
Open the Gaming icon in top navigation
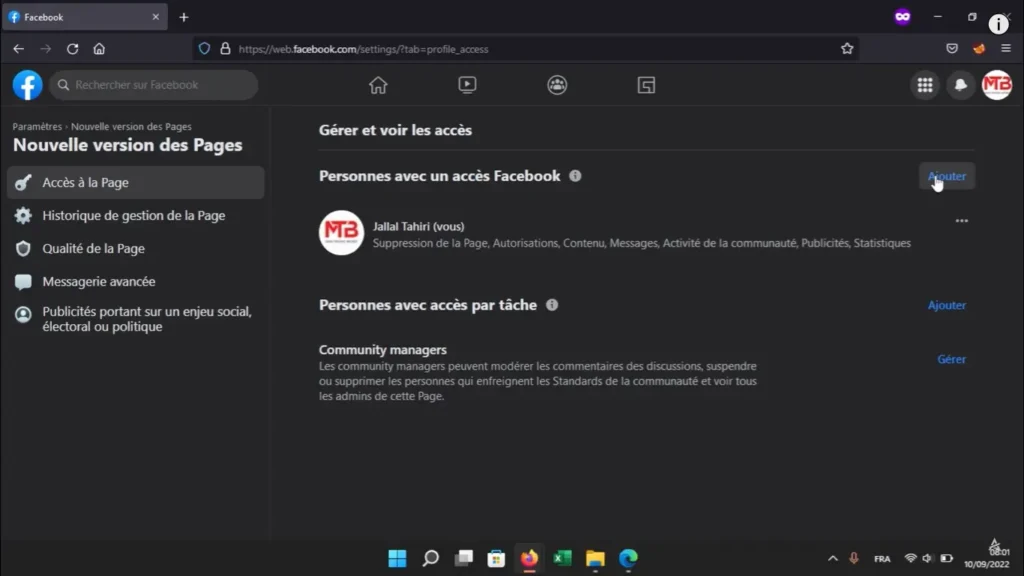647,85
